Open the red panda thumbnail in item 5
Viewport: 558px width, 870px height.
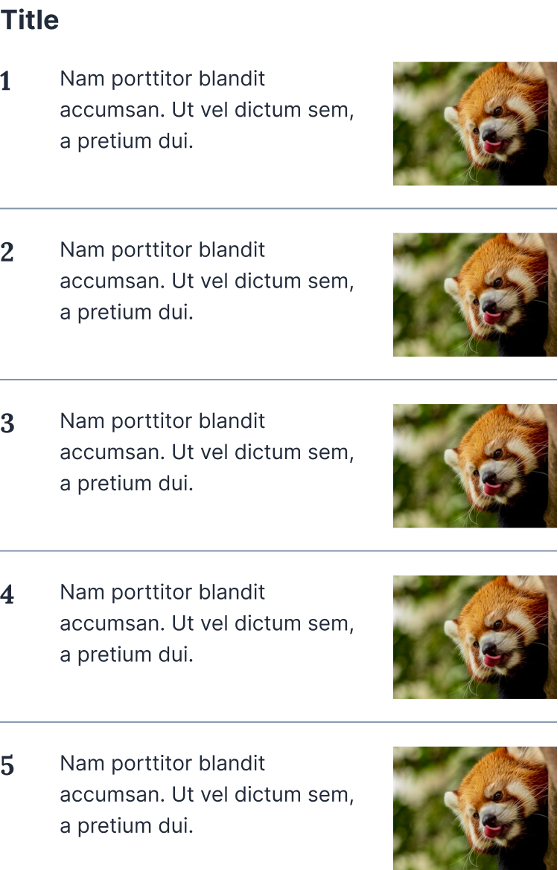475,808
